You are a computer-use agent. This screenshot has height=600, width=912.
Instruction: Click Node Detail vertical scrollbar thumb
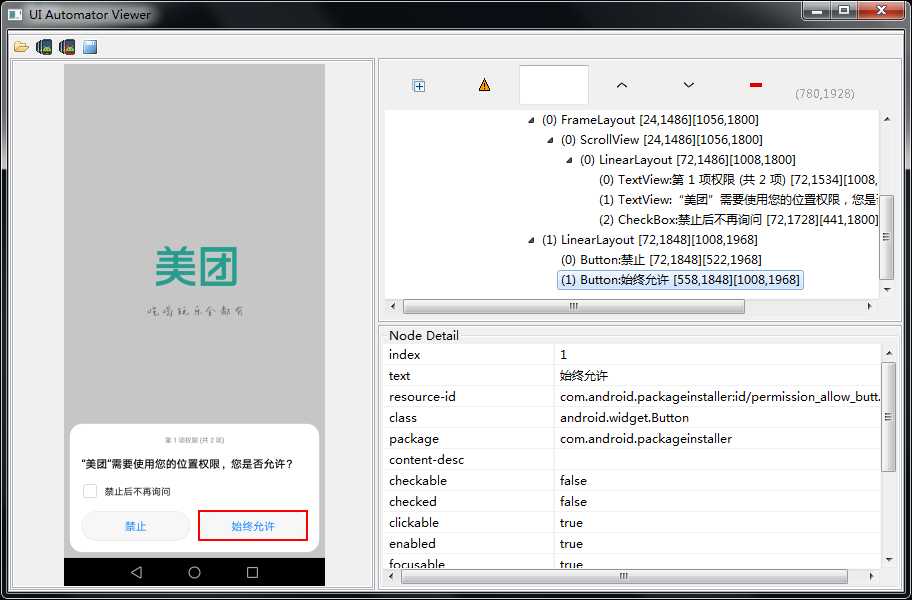tap(889, 416)
